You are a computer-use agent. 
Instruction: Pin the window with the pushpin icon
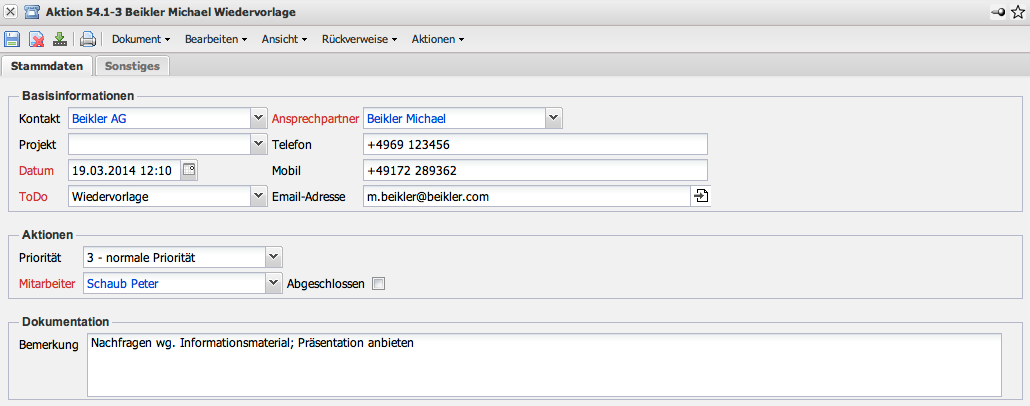[x=996, y=12]
